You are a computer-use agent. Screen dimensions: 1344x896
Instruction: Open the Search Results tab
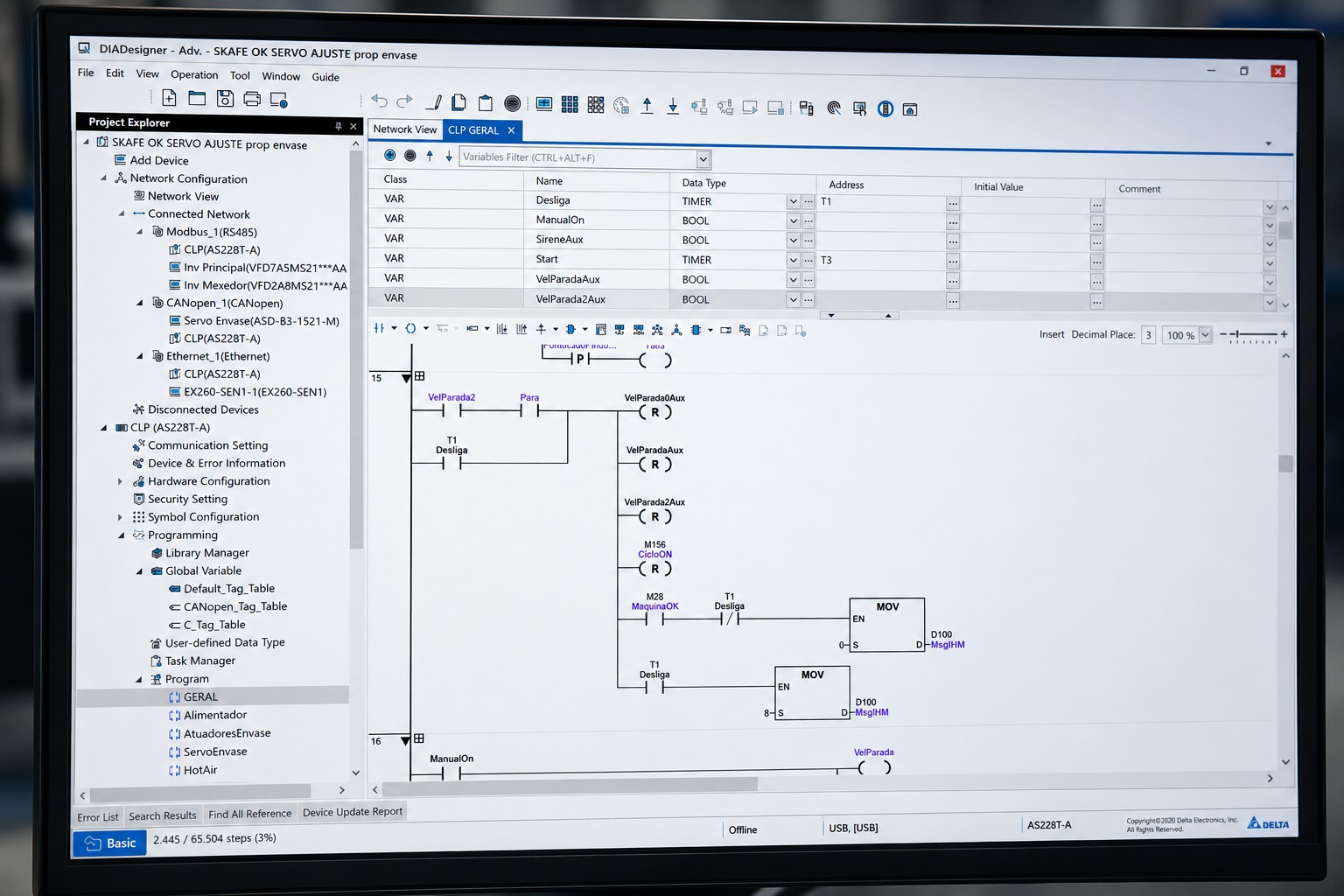point(163,815)
